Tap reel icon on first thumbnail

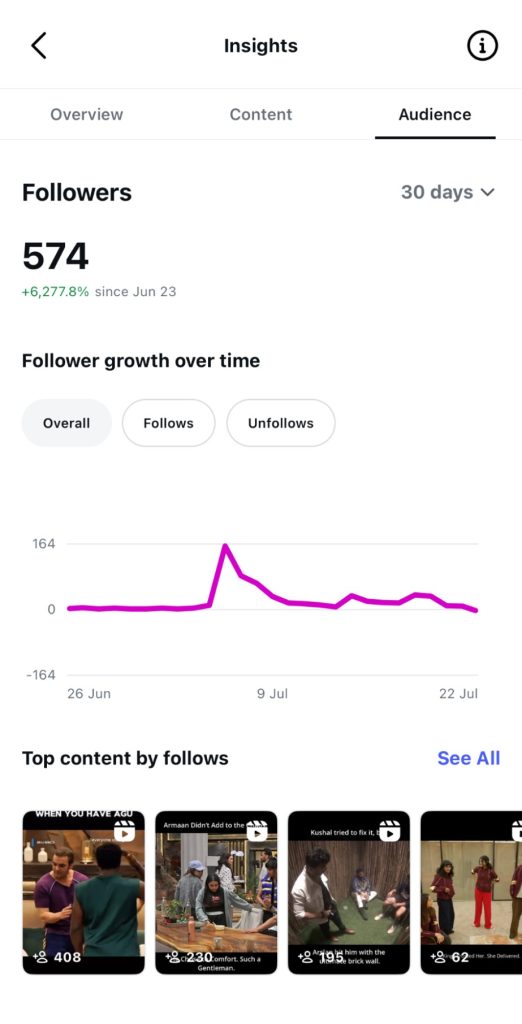[124, 831]
